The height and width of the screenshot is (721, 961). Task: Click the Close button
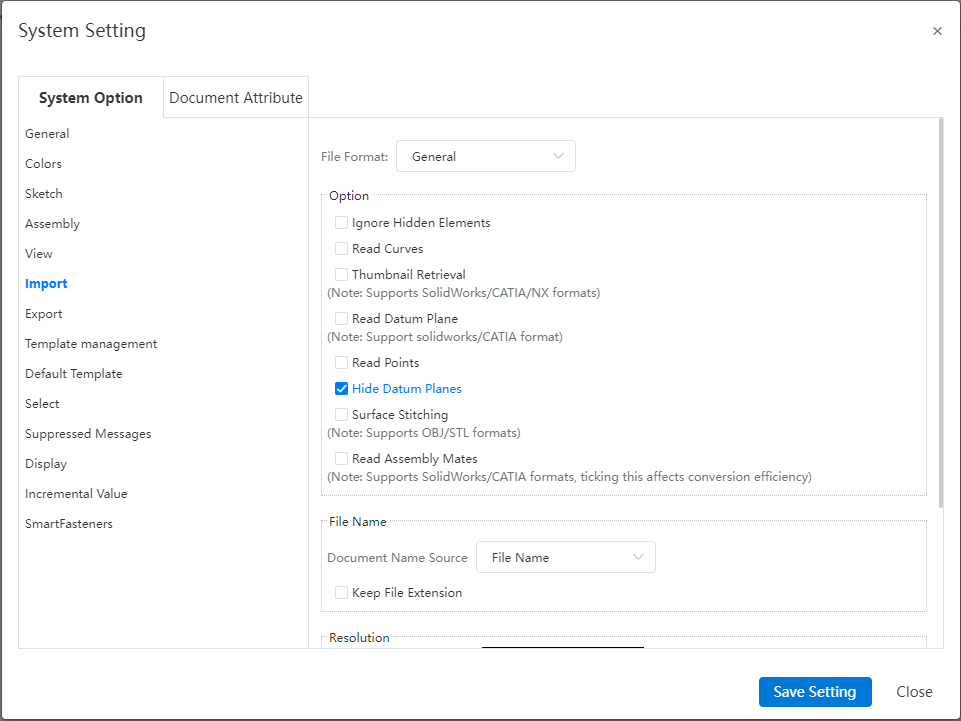coord(914,692)
